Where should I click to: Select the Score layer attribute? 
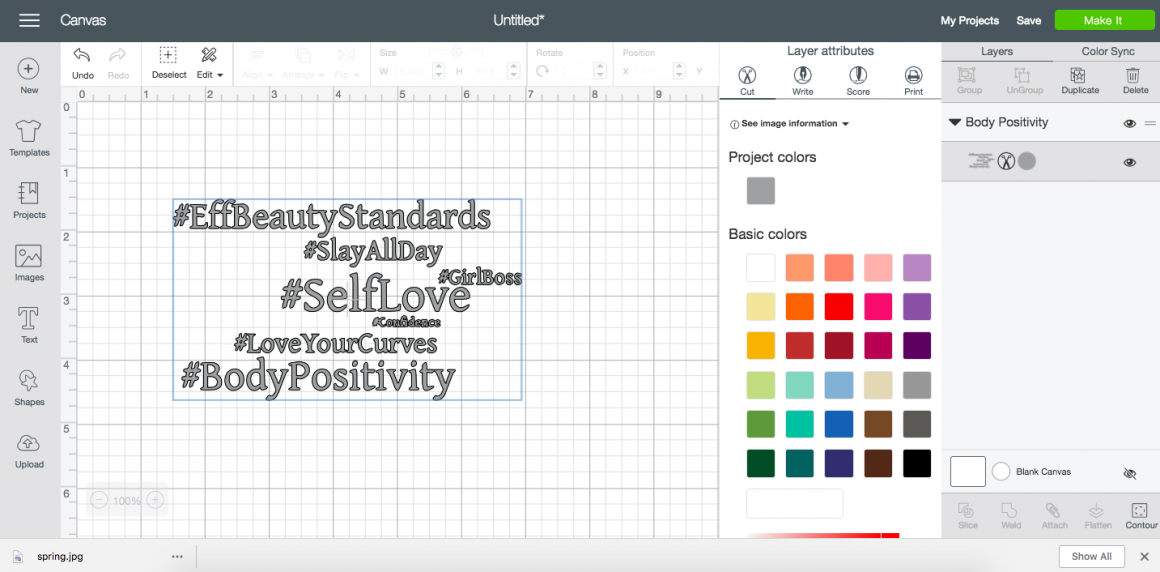[858, 81]
